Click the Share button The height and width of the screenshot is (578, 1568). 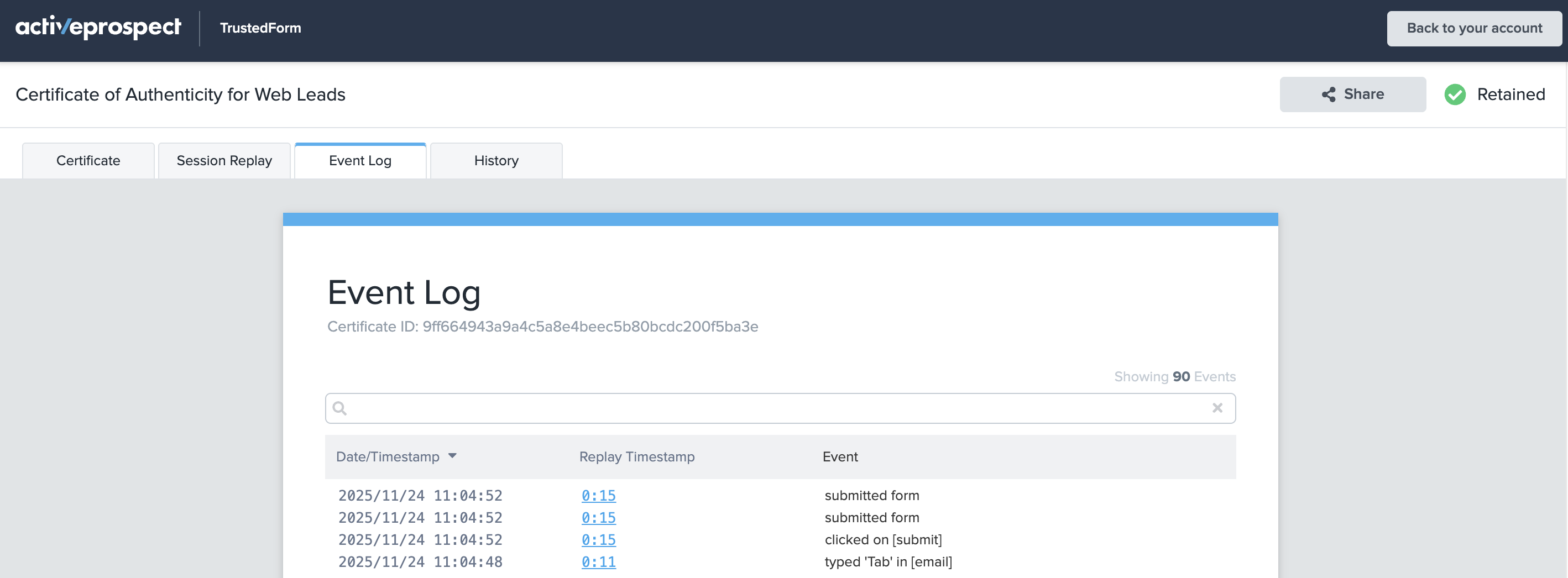click(x=1352, y=94)
